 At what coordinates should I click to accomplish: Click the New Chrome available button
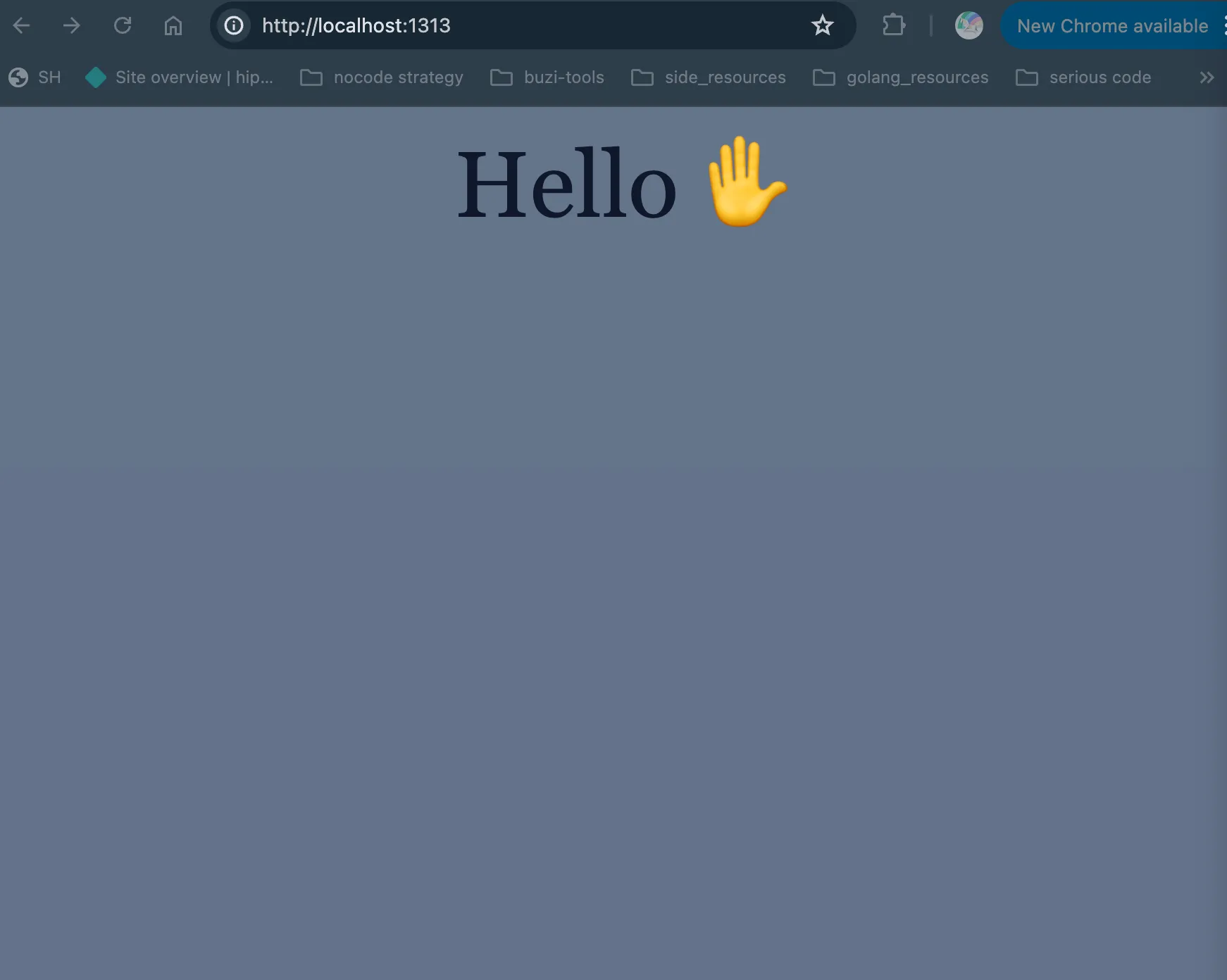[x=1114, y=26]
